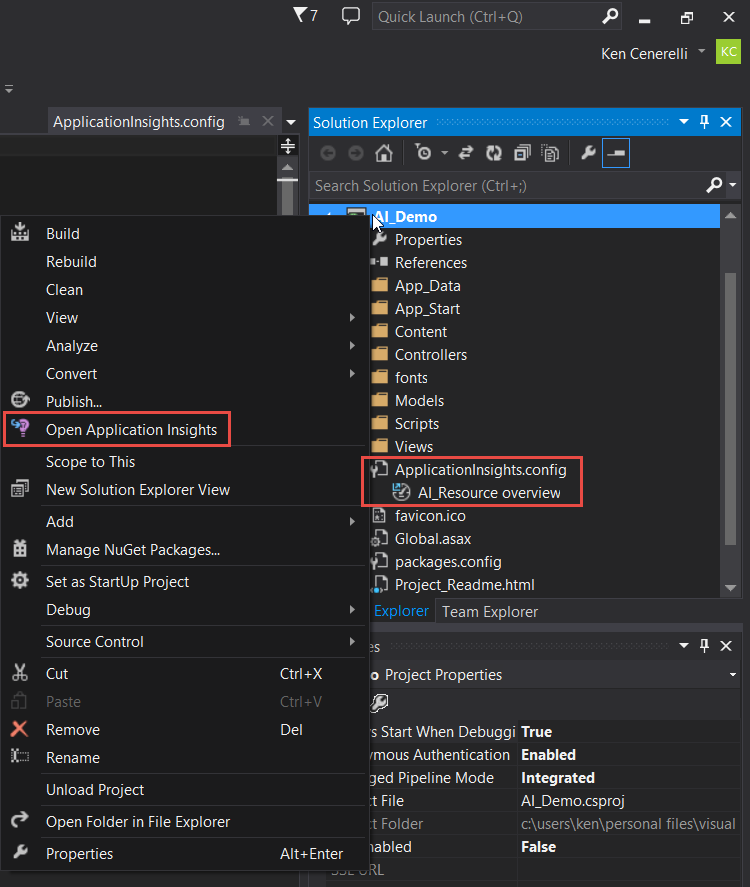Switch to the ApplicationInsights.config document tab
The image size is (750, 887).
[x=139, y=122]
